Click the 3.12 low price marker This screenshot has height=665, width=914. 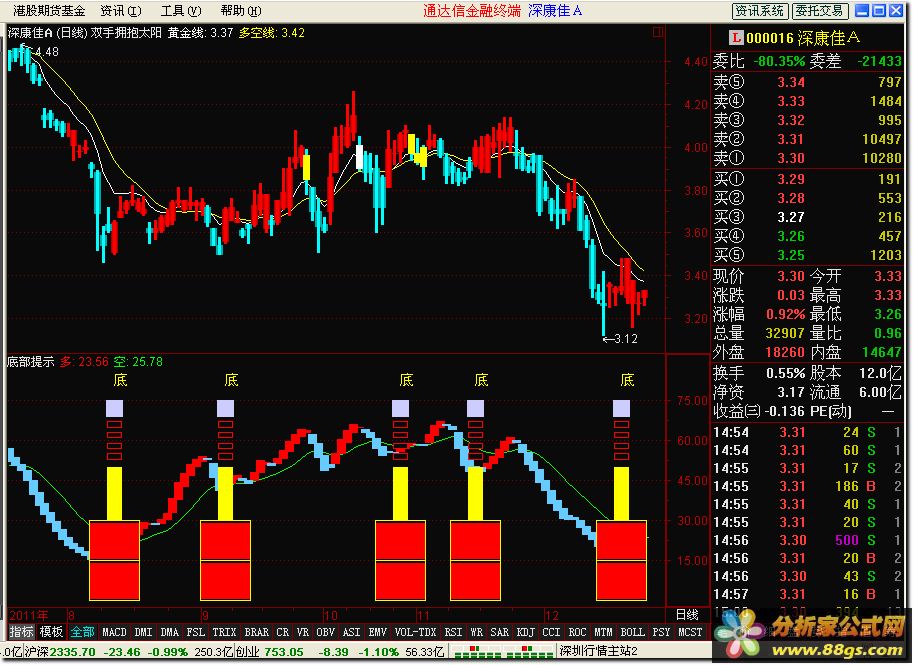point(625,339)
